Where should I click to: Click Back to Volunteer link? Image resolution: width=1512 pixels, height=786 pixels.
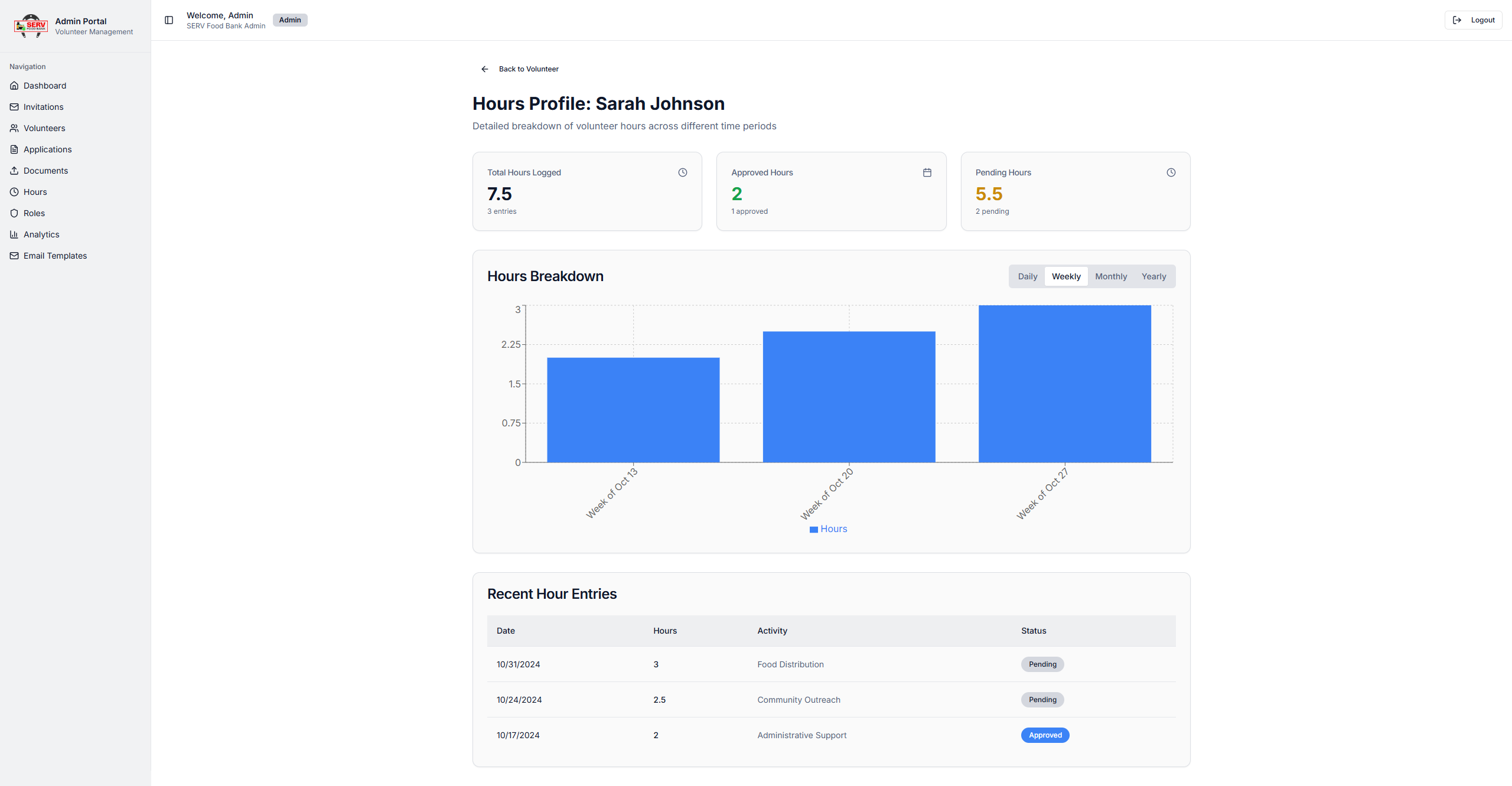click(x=528, y=69)
